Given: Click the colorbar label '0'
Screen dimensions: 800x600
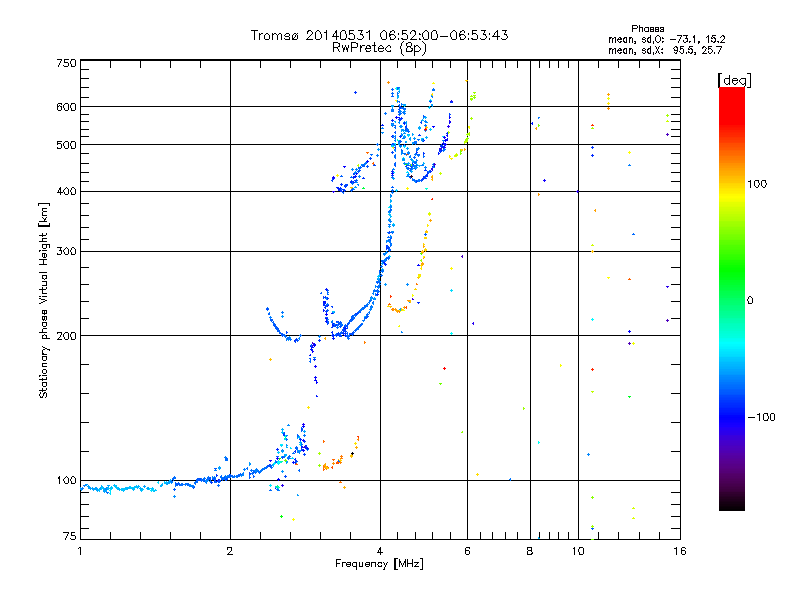Looking at the screenshot, I should [x=750, y=300].
